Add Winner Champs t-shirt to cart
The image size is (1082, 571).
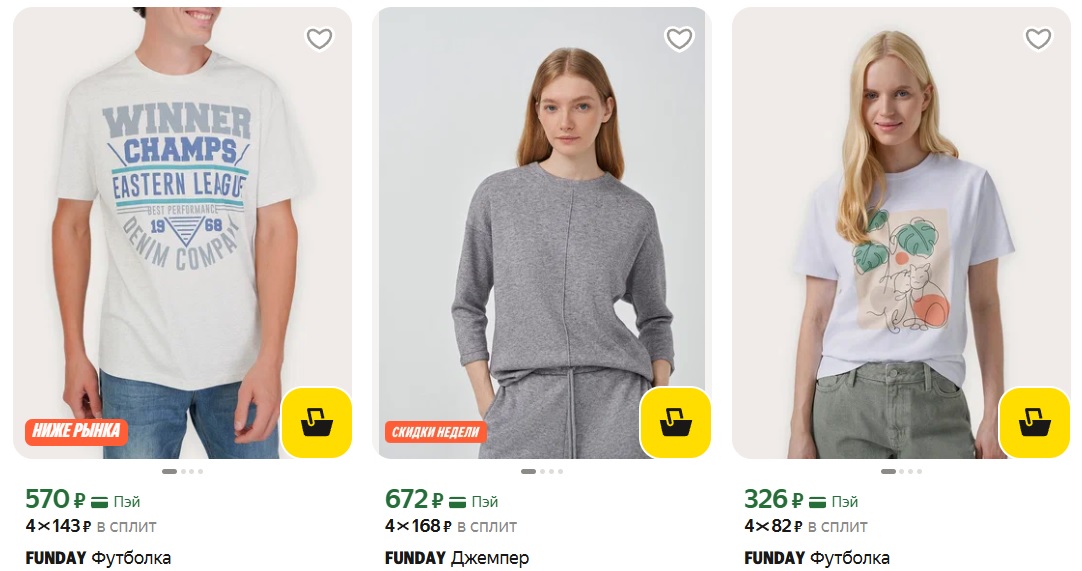(317, 422)
